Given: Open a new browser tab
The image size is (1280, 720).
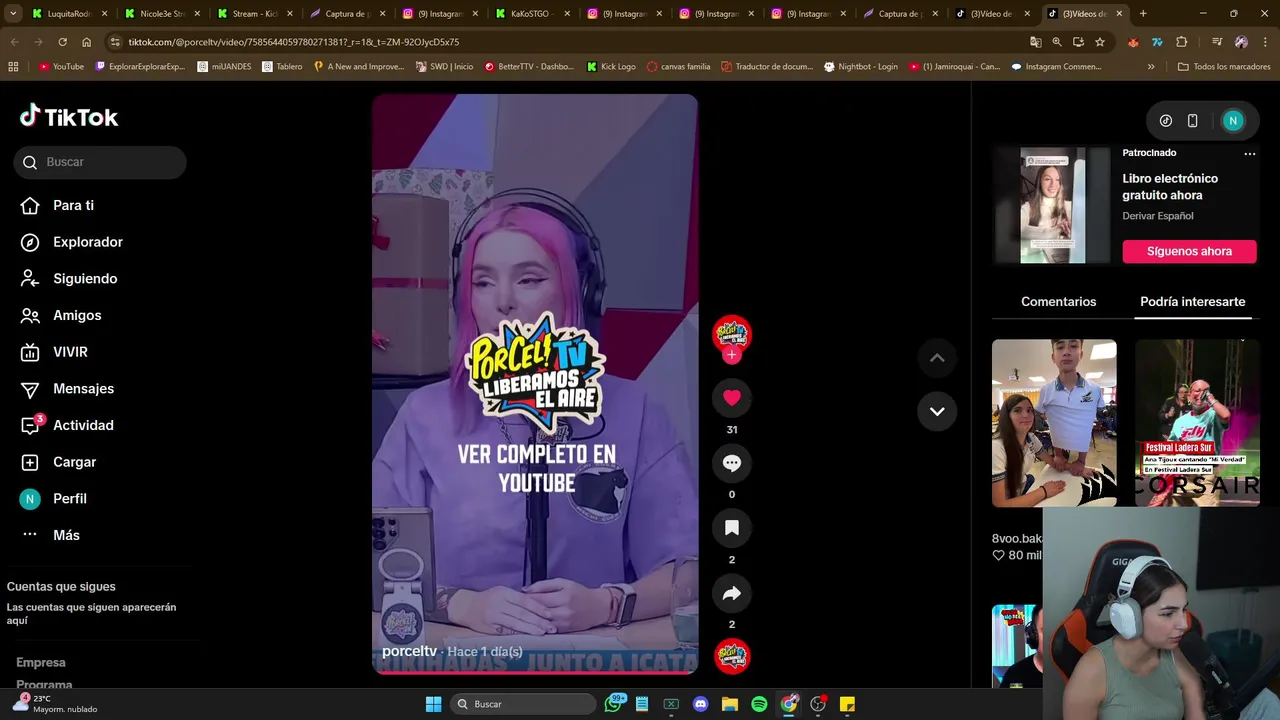Looking at the screenshot, I should [1143, 14].
